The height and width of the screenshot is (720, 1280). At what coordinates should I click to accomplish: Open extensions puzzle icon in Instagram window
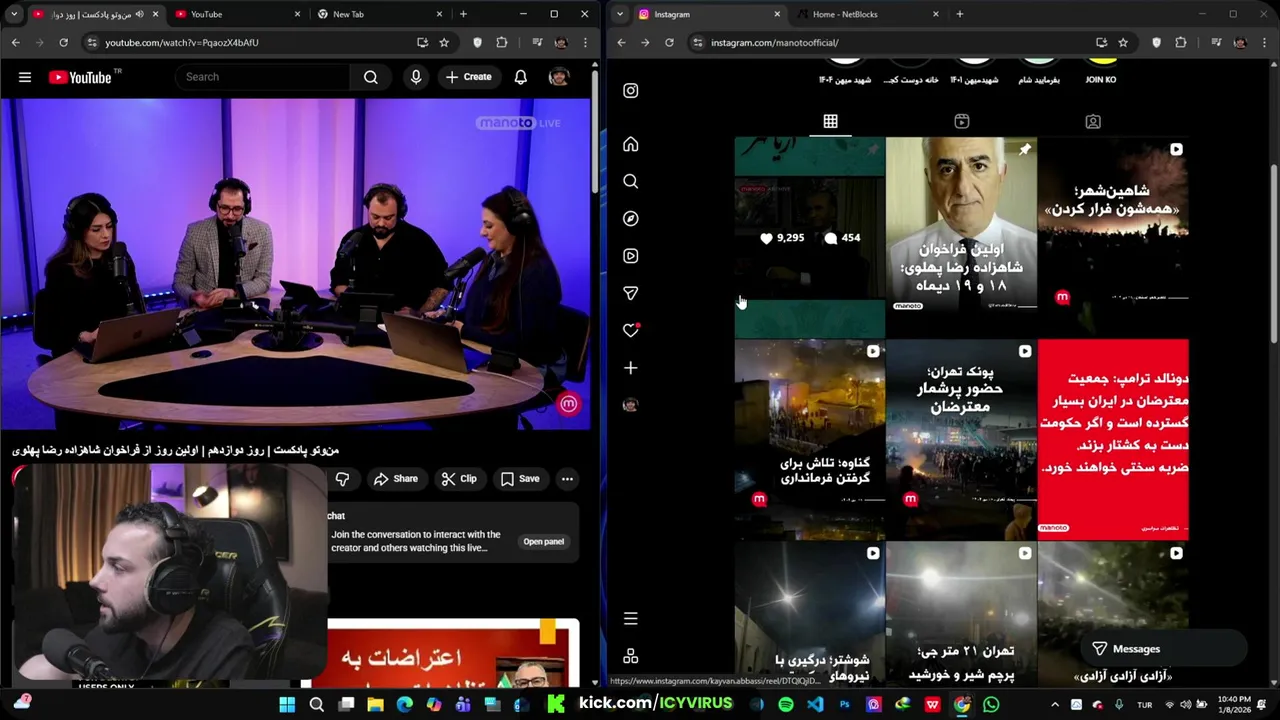1181,42
